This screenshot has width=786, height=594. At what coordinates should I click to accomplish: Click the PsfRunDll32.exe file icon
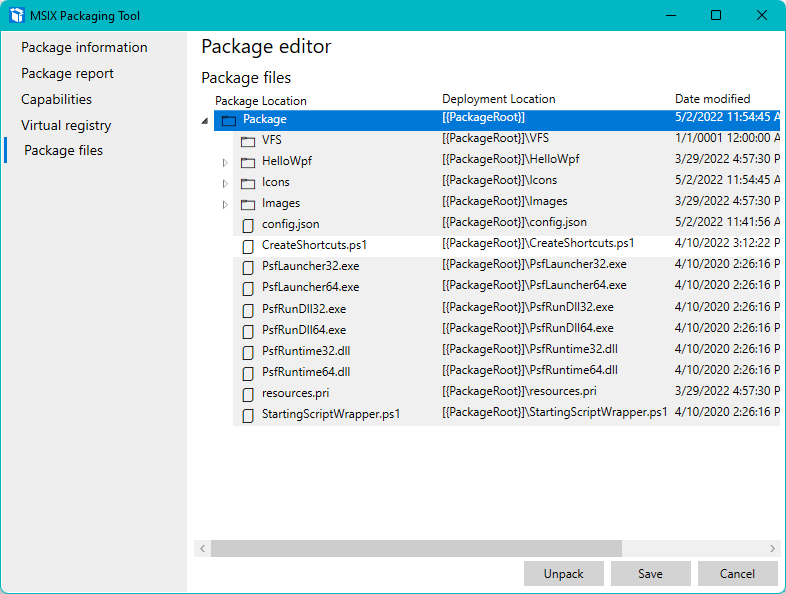(248, 311)
